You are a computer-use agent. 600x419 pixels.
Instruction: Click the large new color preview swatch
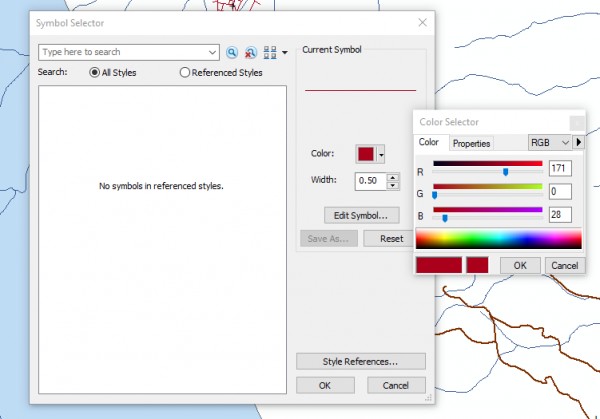[439, 265]
